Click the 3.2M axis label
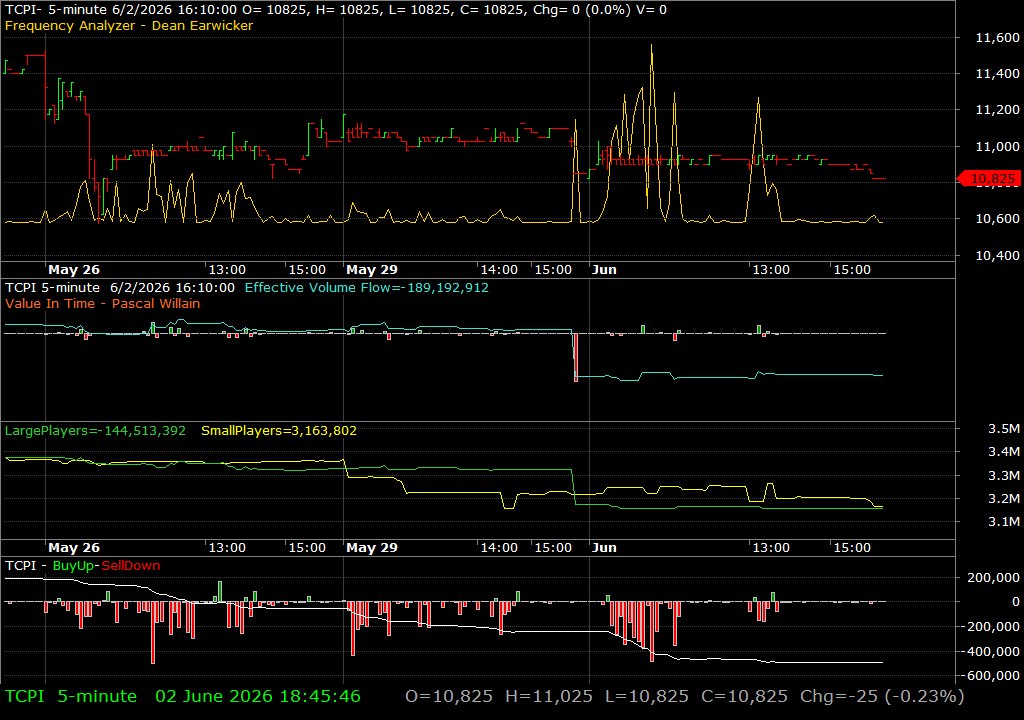 pyautogui.click(x=1004, y=498)
